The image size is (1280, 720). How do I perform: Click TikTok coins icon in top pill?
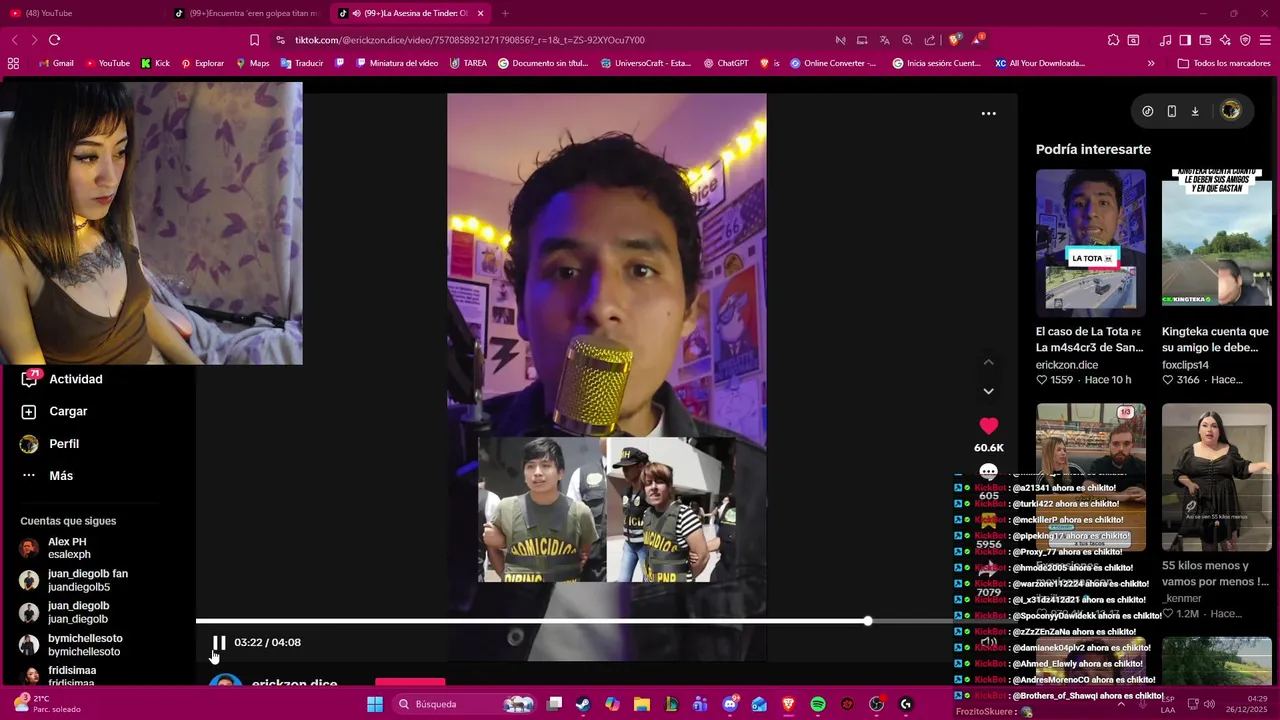click(1148, 111)
